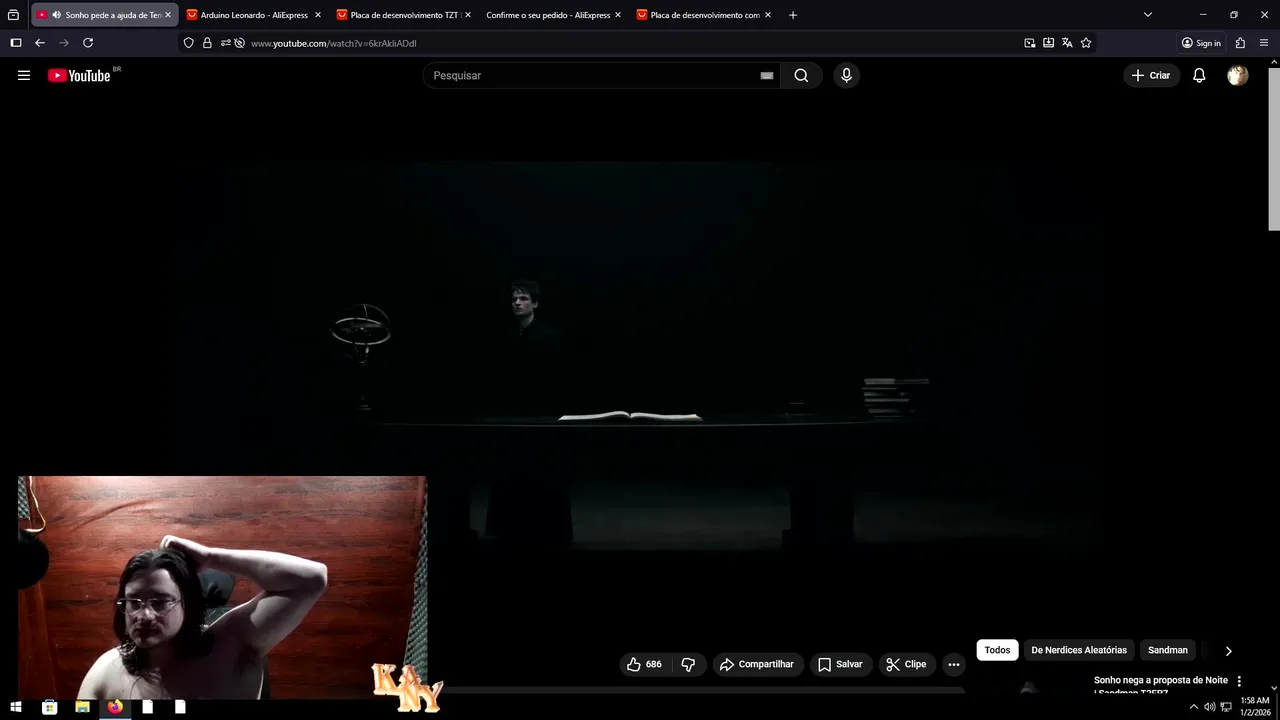Open the Firefox View tab icon
Image resolution: width=1280 pixels, height=720 pixels.
point(13,15)
